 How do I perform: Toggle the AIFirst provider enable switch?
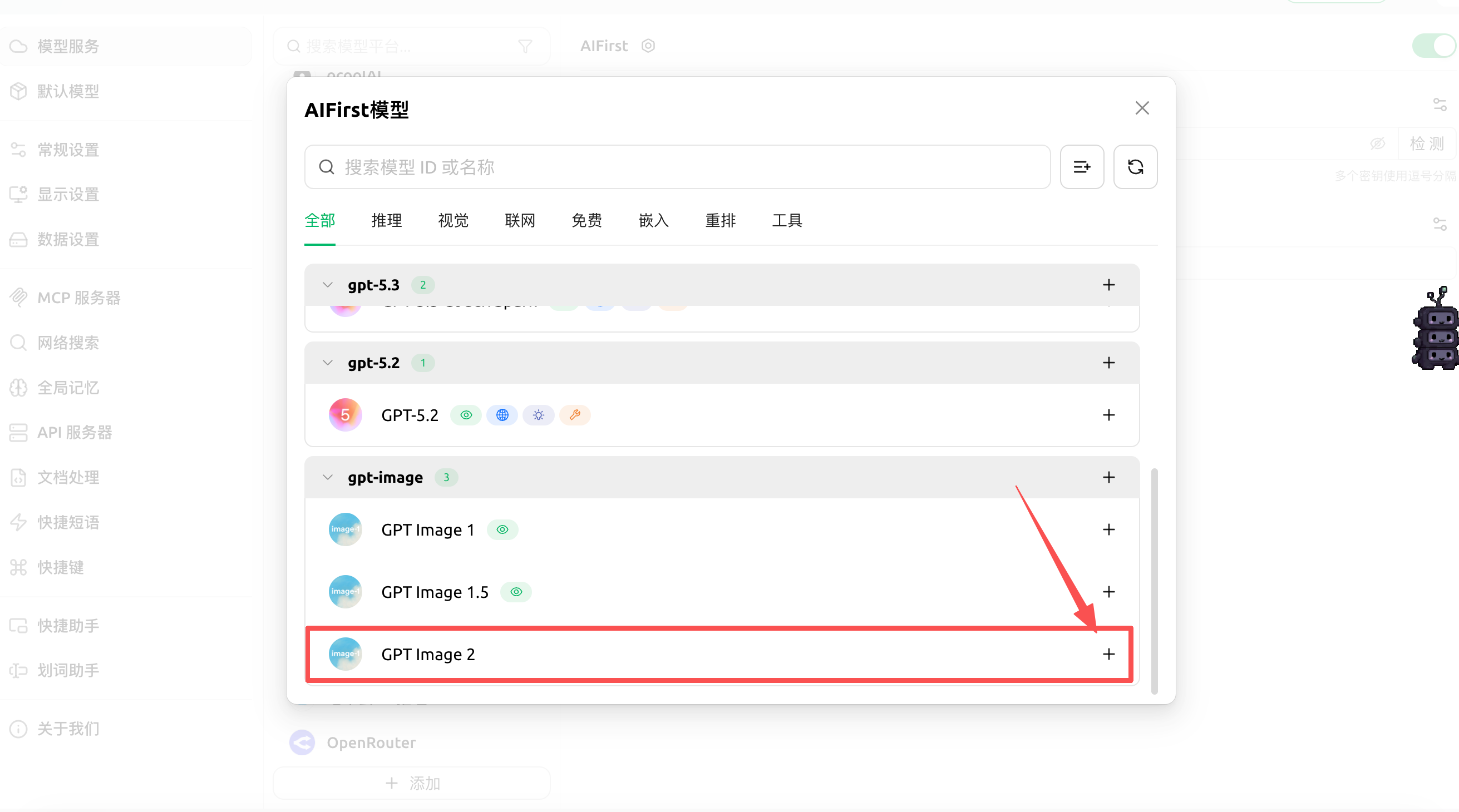tap(1434, 46)
